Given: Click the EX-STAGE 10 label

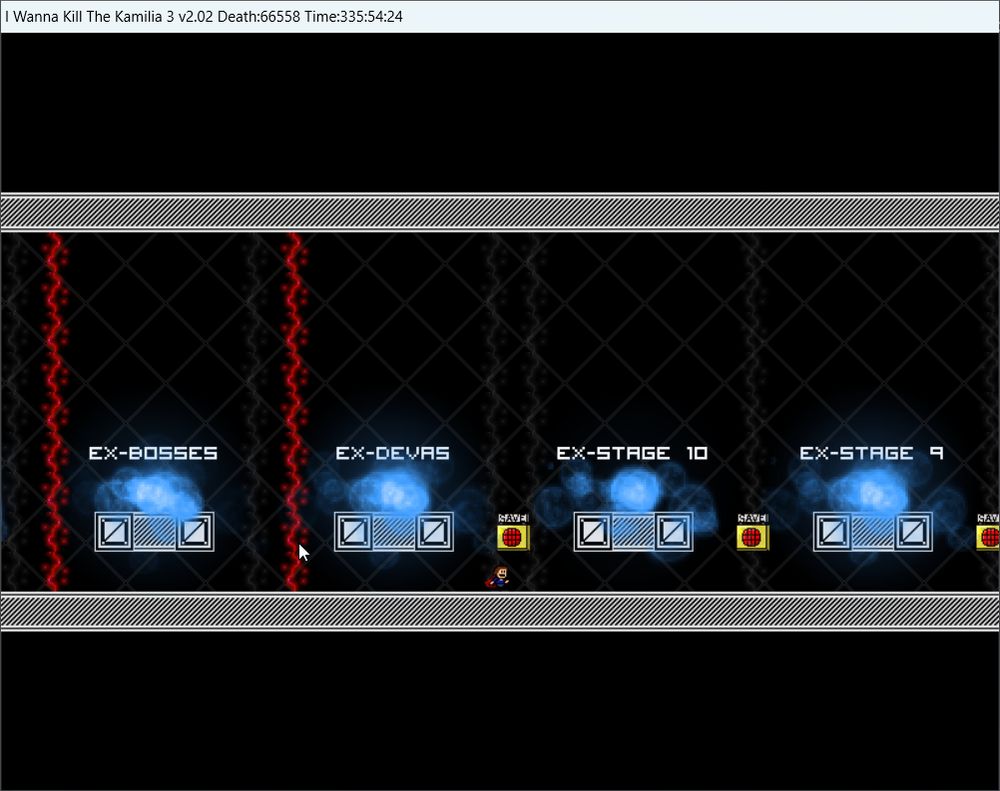Looking at the screenshot, I should pos(632,453).
